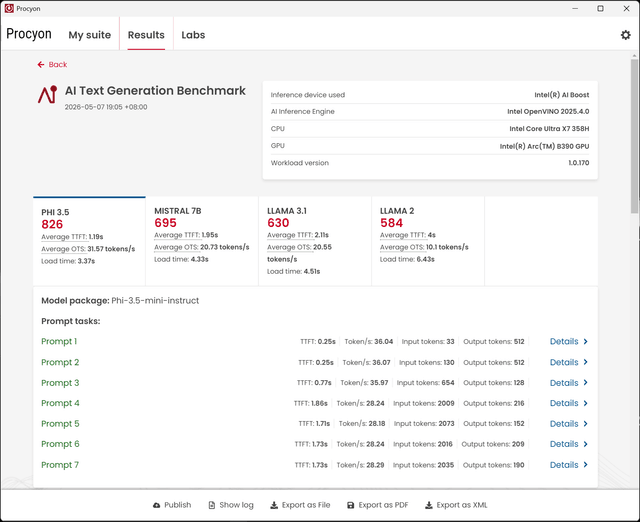
Task: Click the Export as File download icon
Action: (274, 505)
